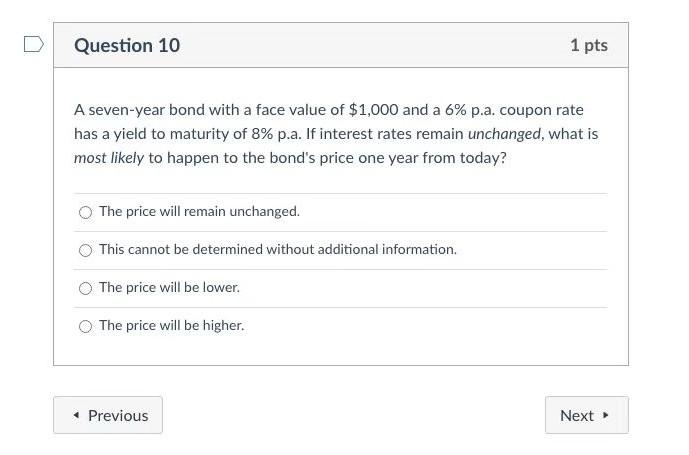Click the answer text "The price will be higher."
689x455 pixels.
point(171,325)
